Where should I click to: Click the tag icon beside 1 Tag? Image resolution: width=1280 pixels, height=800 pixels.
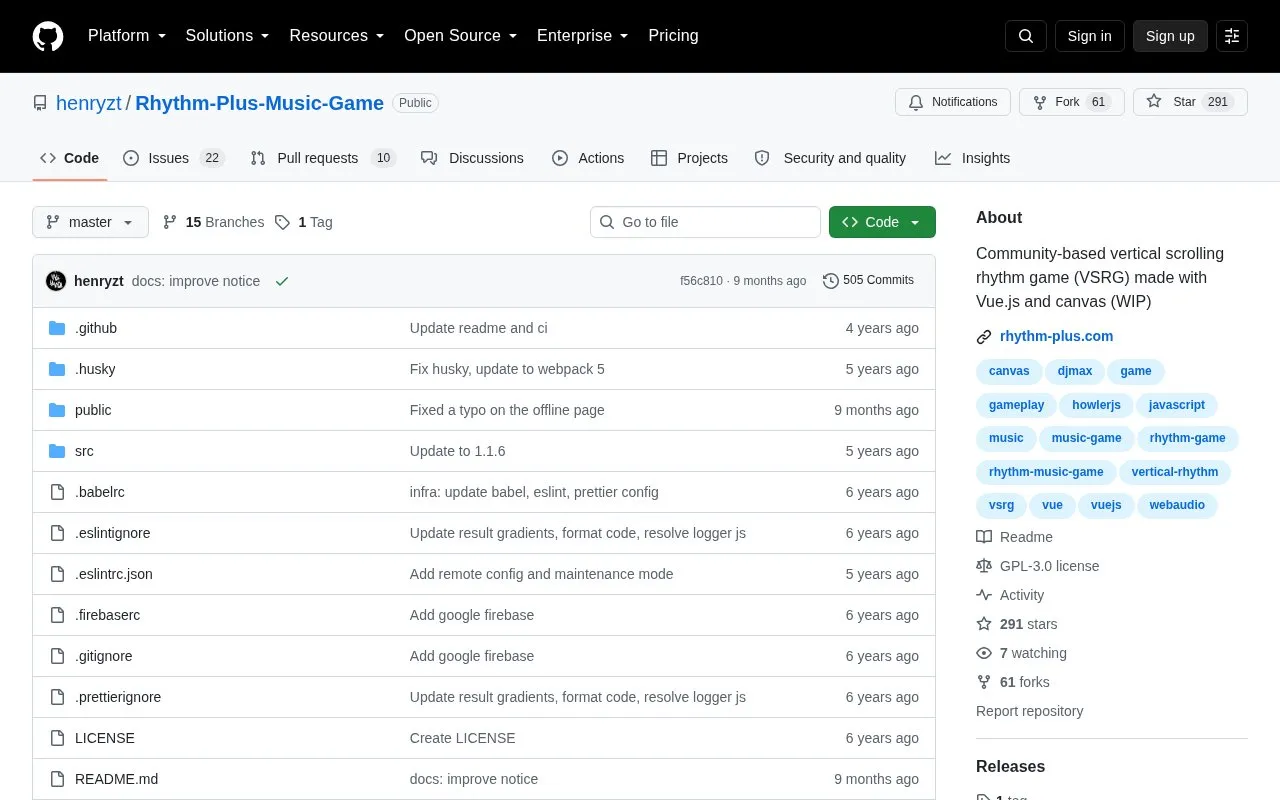tap(283, 222)
